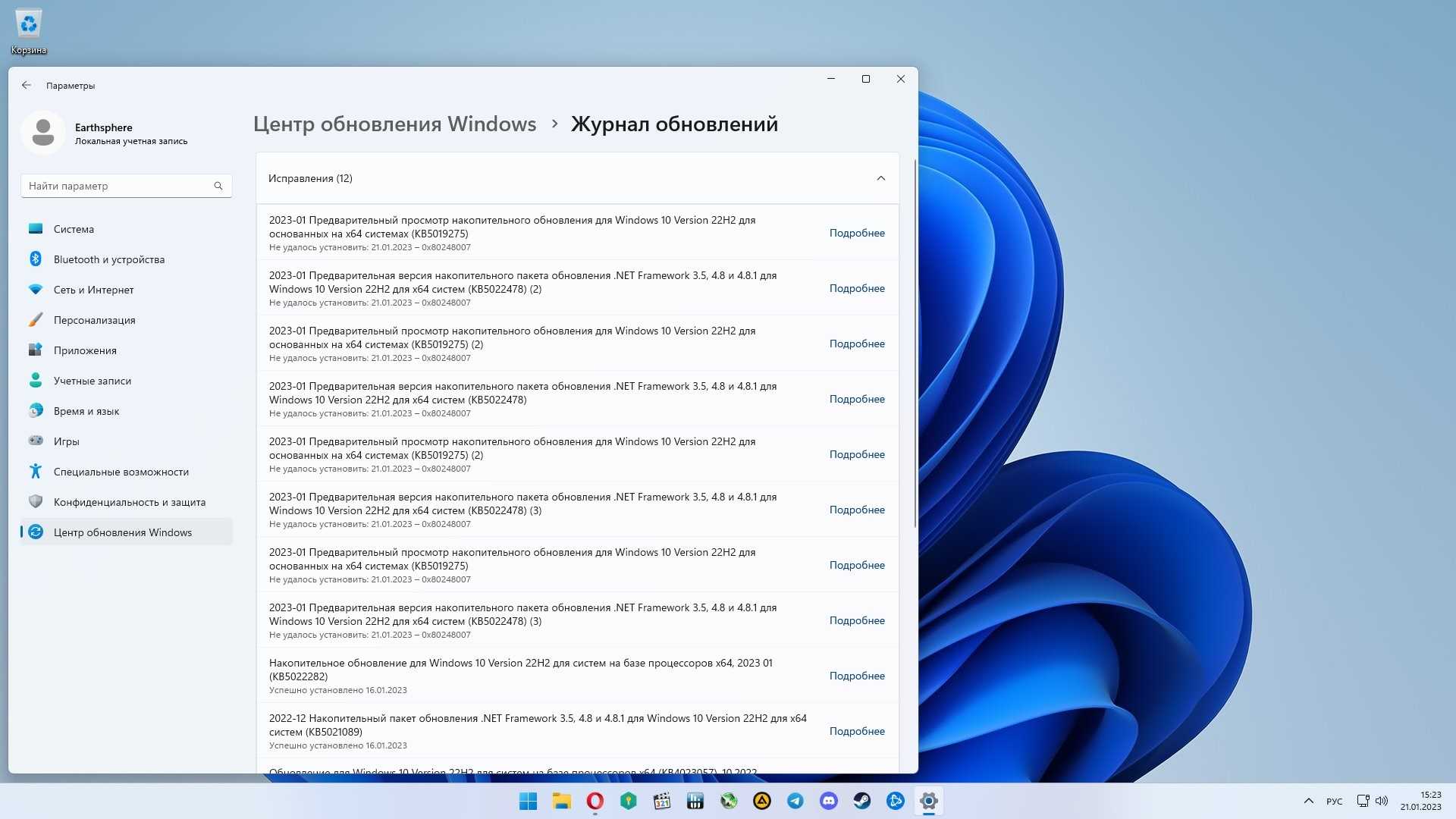This screenshot has height=819, width=1456.
Task: Open the black equalizer bars taskbar app
Action: 695,801
